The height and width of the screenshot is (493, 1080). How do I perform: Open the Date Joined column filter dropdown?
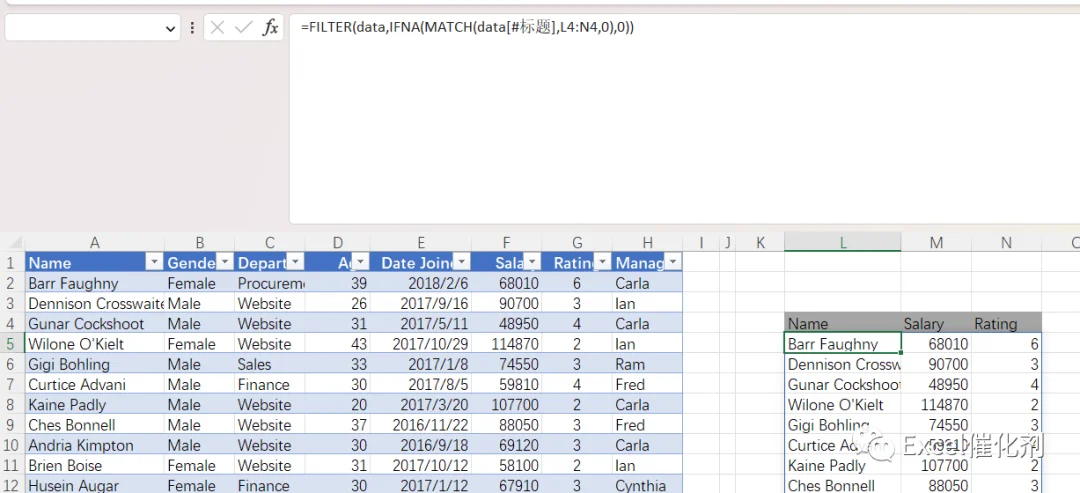[462, 262]
